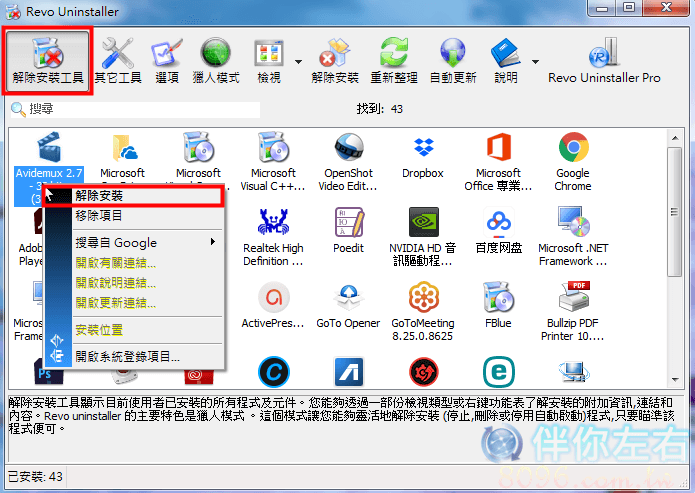Click the program list scrollbar thumb
This screenshot has height=493, width=695.
tap(675, 212)
